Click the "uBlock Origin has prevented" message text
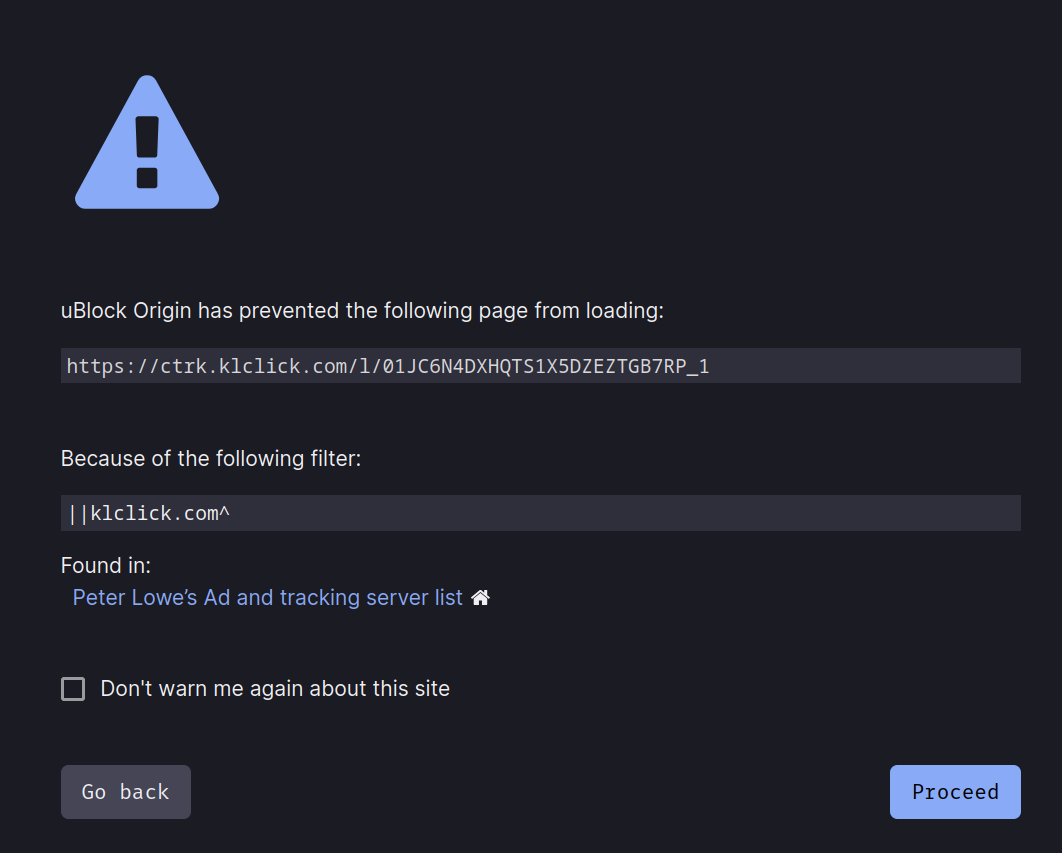This screenshot has width=1062, height=853. click(x=362, y=311)
